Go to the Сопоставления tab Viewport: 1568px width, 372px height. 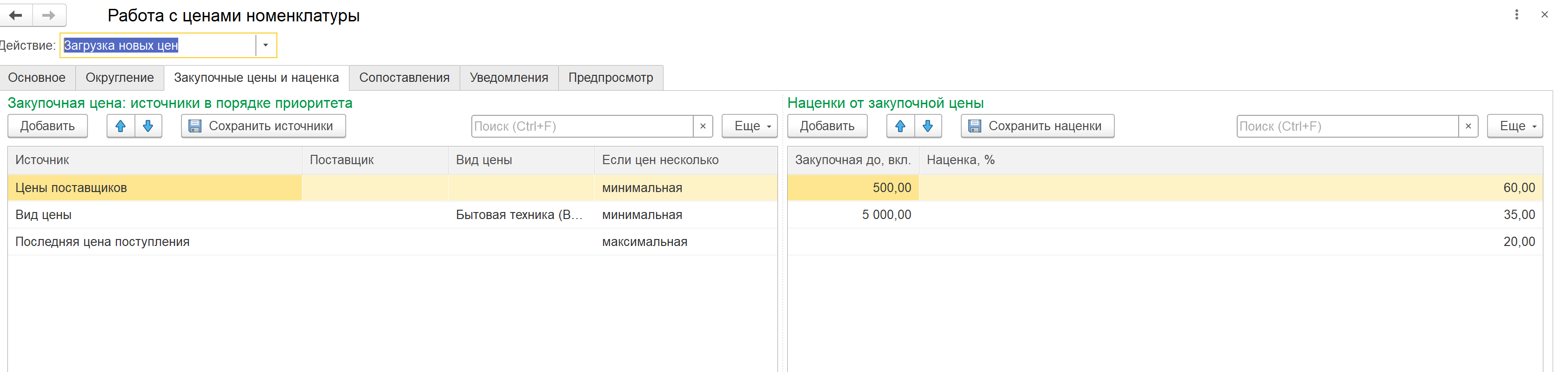[x=404, y=78]
